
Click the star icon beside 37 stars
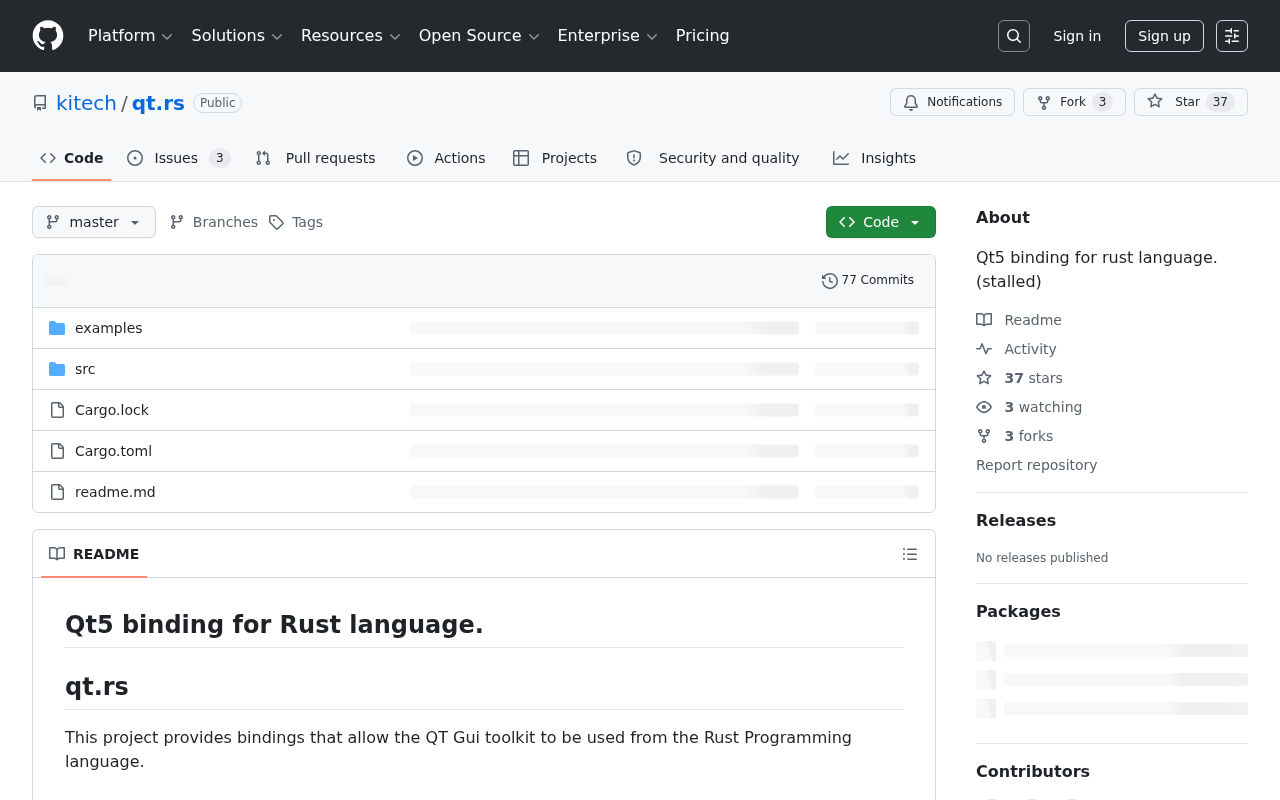coord(984,378)
